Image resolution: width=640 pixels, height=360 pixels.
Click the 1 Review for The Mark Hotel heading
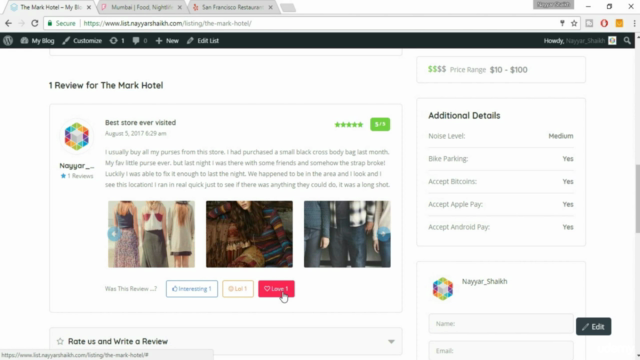(x=106, y=85)
